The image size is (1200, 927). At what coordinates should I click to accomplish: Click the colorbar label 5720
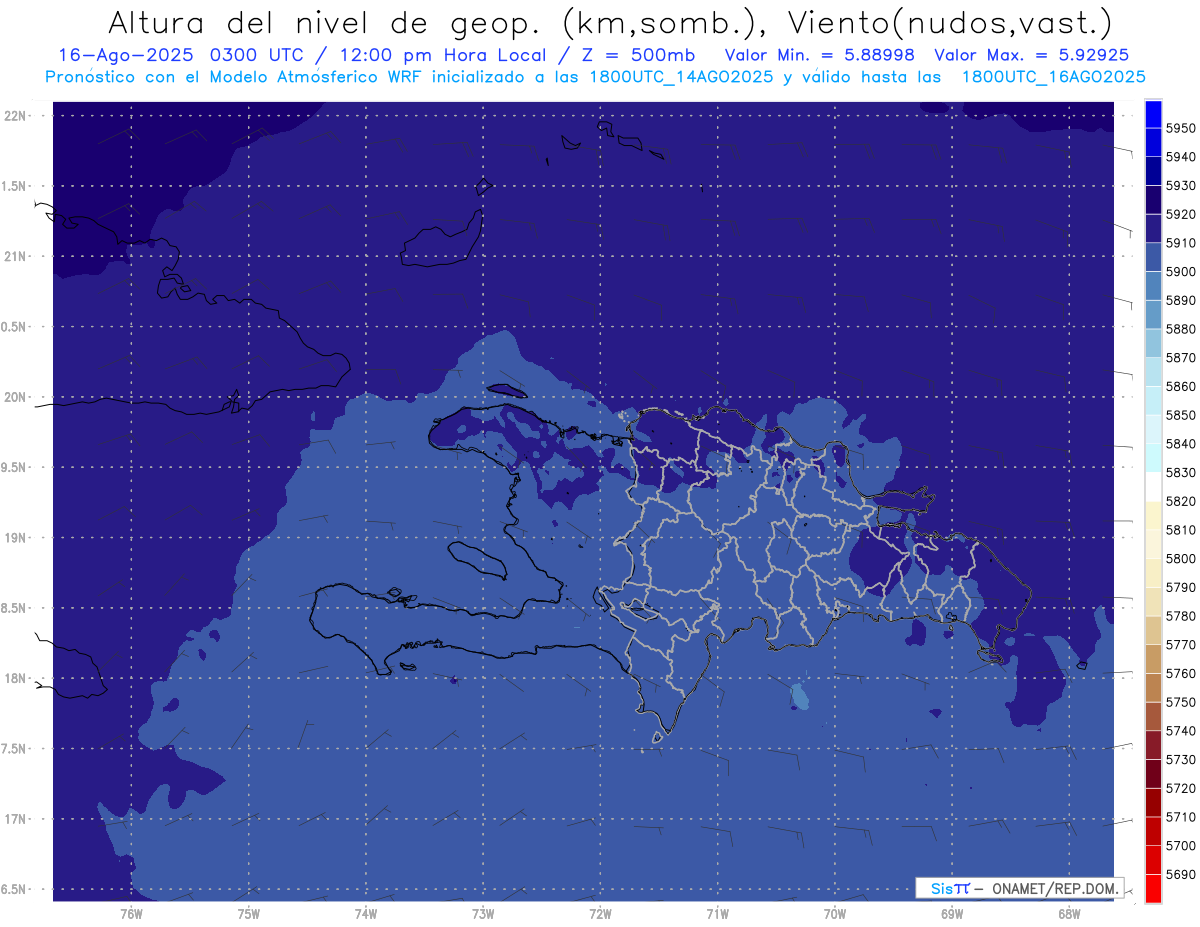1180,788
